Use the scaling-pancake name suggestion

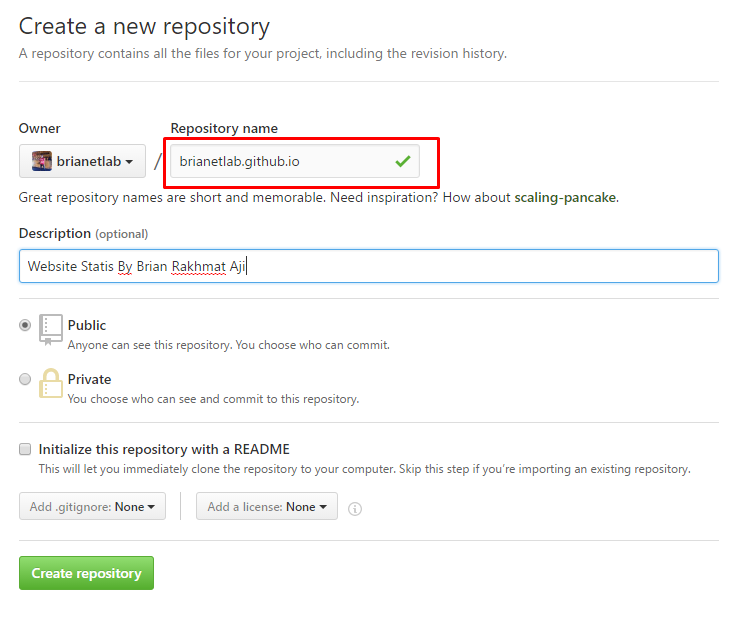point(565,198)
